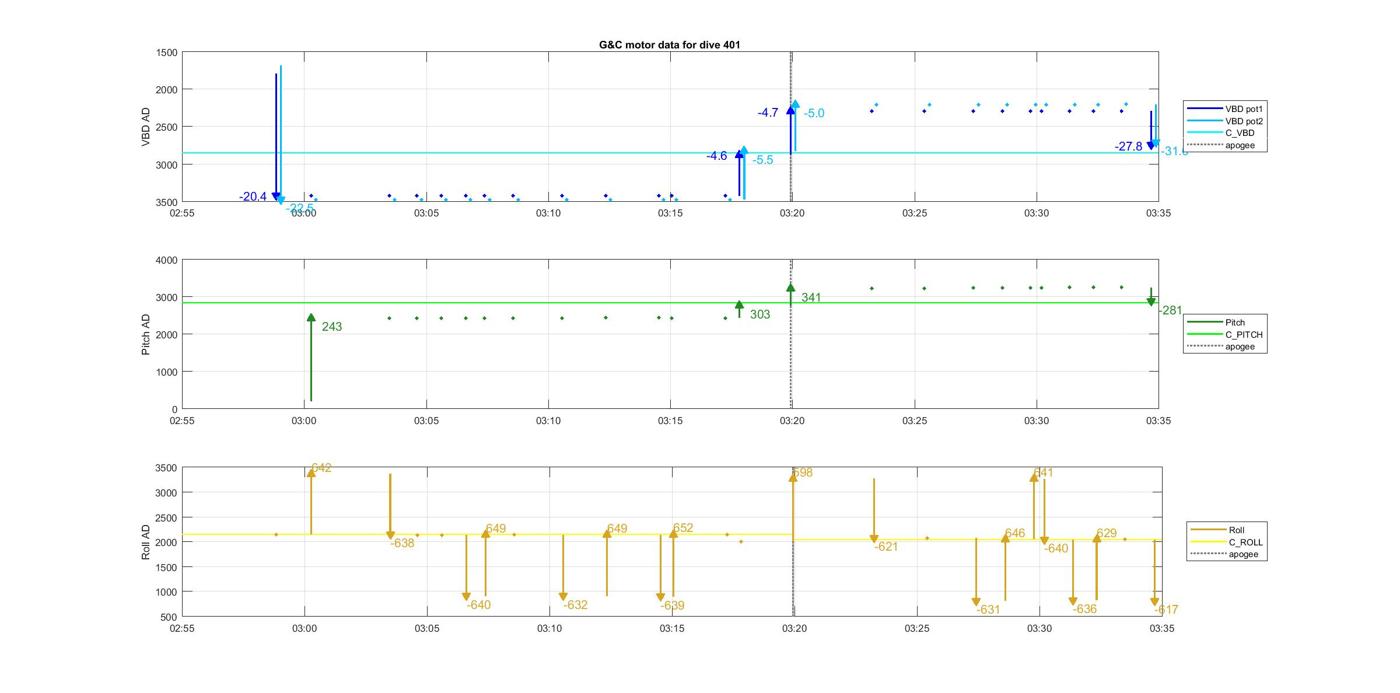Click the "-4.6" VBD data label
The image size is (1400, 693).
pos(717,156)
